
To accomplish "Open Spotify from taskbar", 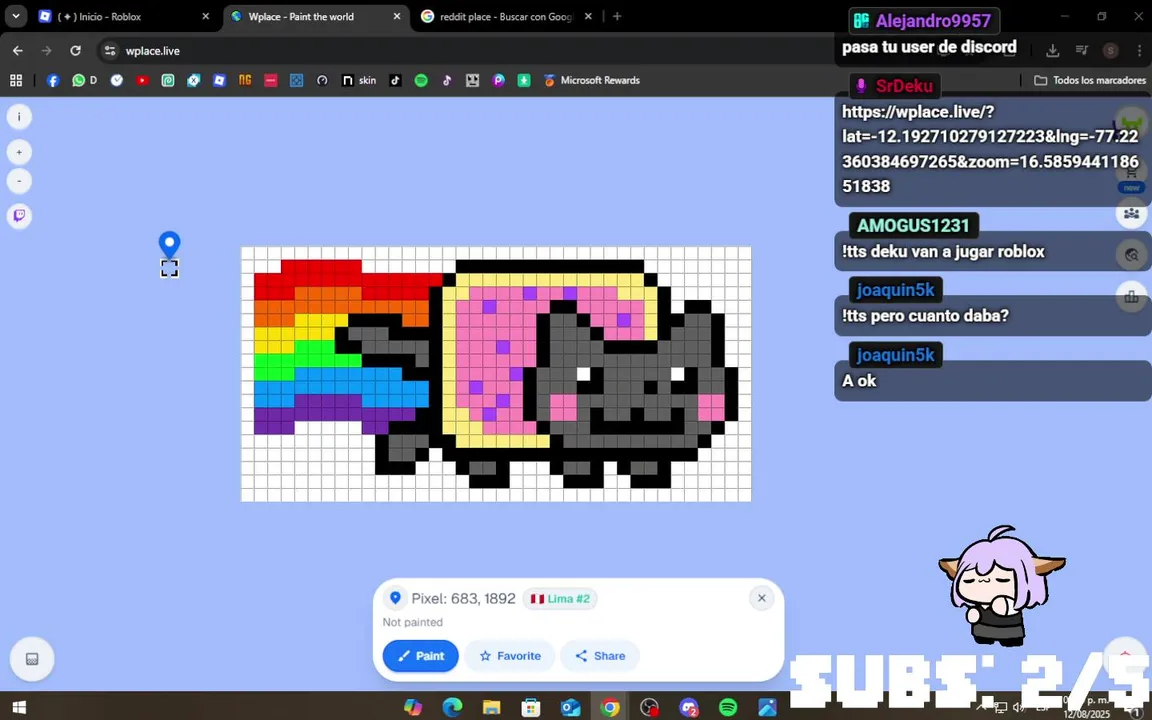I will (728, 707).
